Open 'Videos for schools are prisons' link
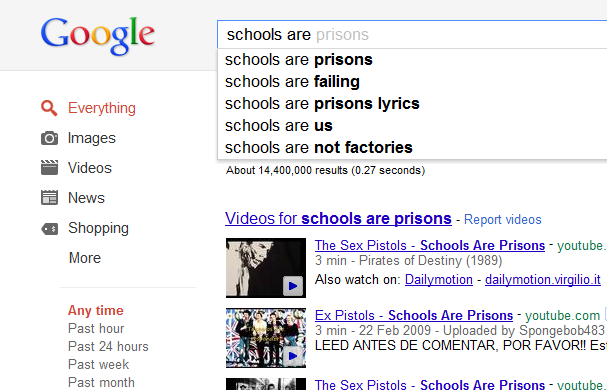The width and height of the screenshot is (607, 390). tap(338, 218)
